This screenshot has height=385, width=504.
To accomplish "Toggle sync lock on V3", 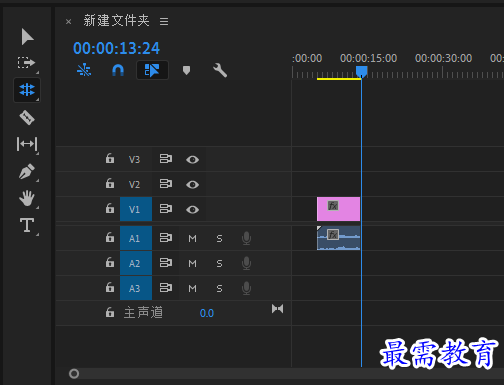I will 166,159.
